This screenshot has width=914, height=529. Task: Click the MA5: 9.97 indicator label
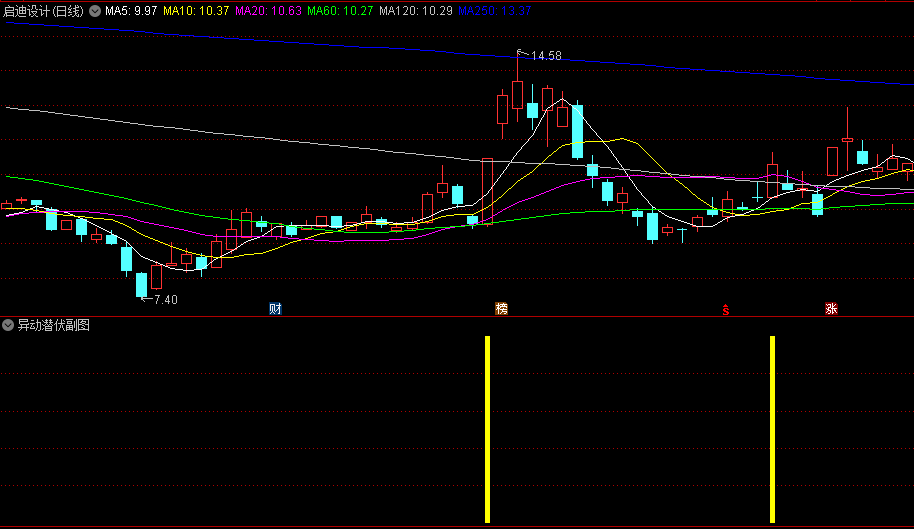(131, 11)
